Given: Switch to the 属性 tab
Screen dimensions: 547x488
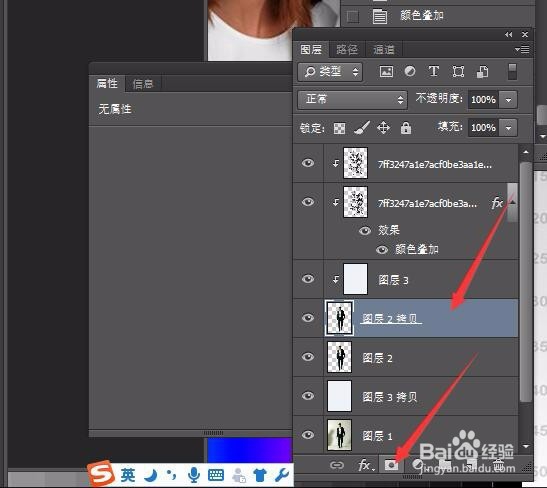Looking at the screenshot, I should point(107,84).
